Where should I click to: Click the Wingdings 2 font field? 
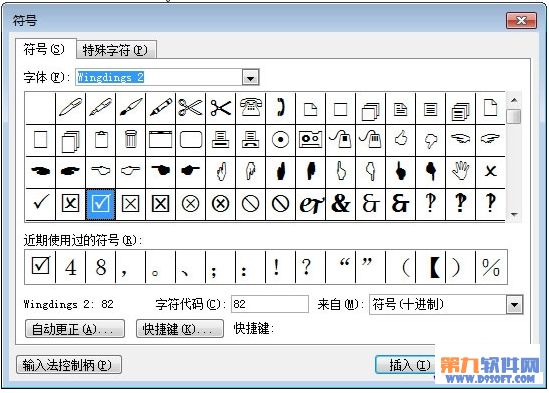click(159, 77)
